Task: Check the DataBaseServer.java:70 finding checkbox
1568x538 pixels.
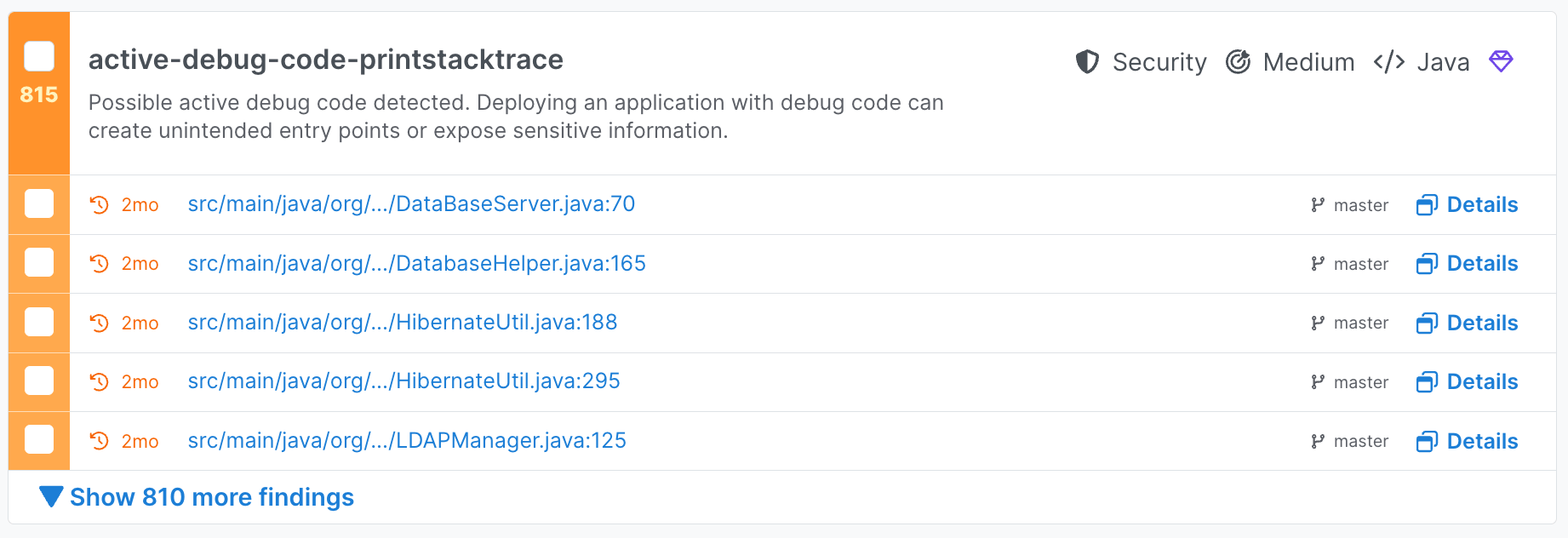Action: [39, 204]
